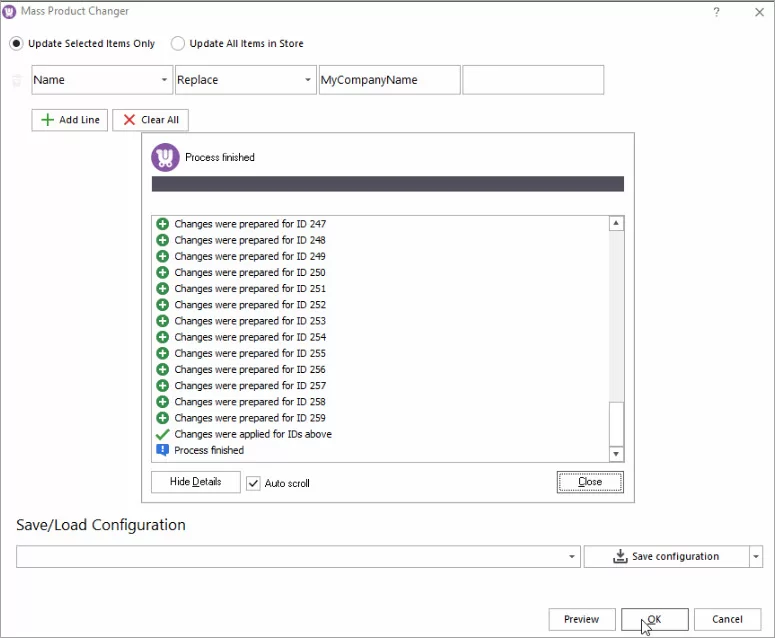
Task: Open the Save configuration split arrow
Action: coord(756,557)
